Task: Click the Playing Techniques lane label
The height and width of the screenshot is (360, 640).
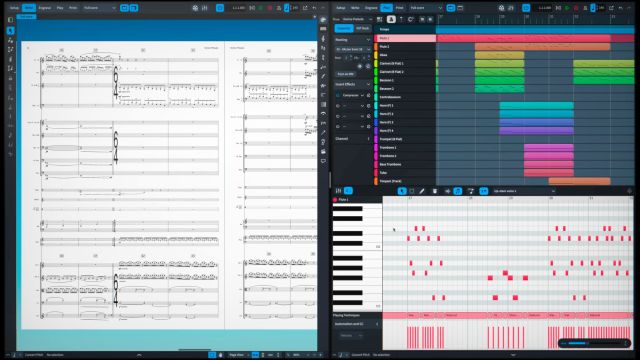Action: coord(347,316)
